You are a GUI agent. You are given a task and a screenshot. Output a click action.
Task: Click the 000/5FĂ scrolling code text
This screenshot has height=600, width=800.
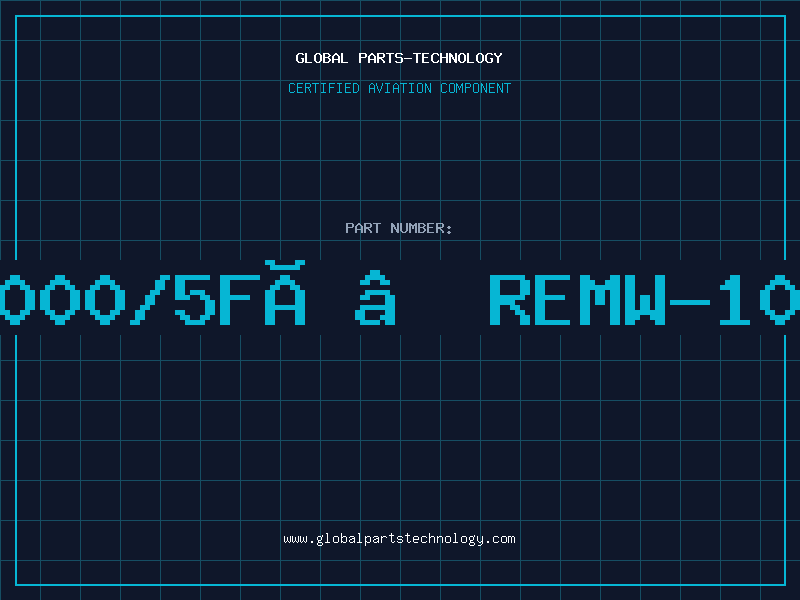coord(153,293)
